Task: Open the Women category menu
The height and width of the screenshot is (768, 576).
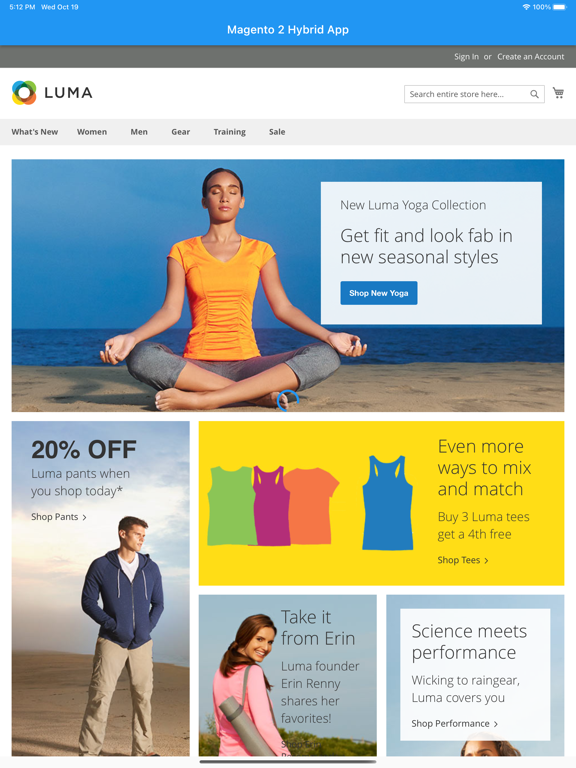Action: 92,132
